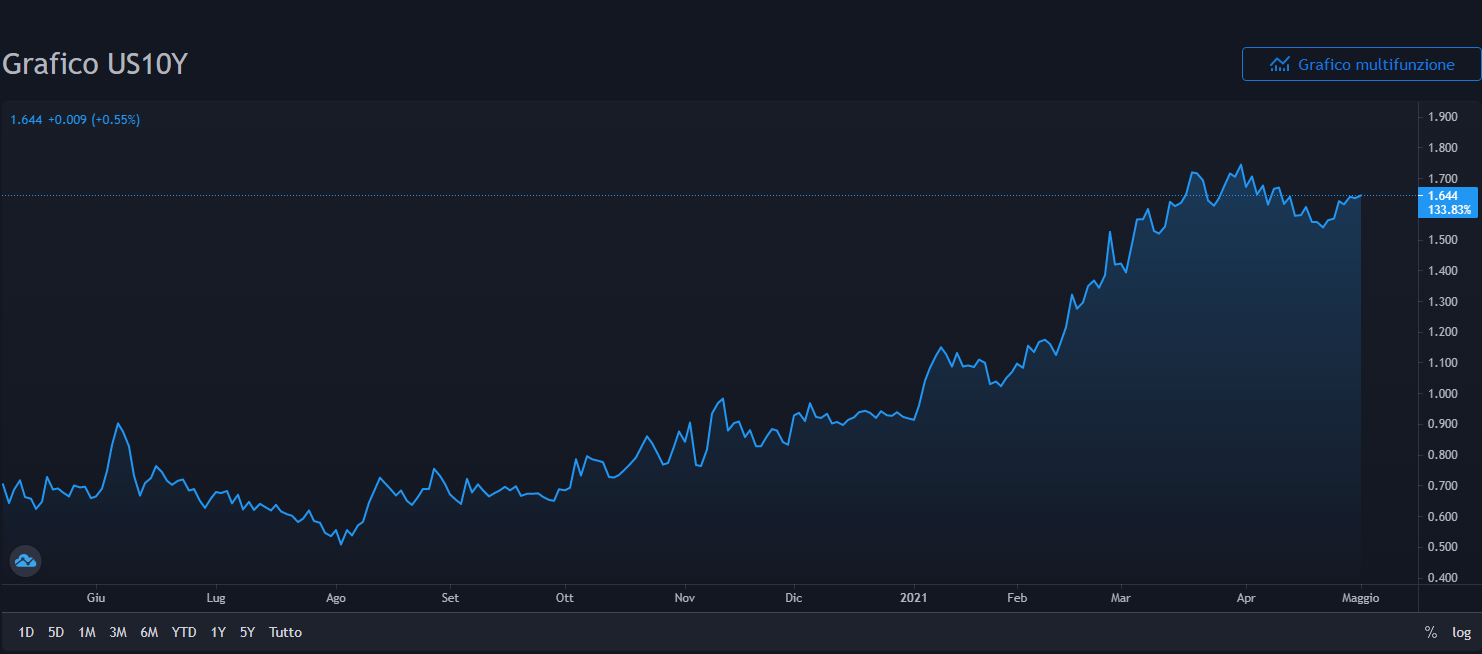Select the YTD range
Screen dimensions: 1482x654
click(x=184, y=632)
